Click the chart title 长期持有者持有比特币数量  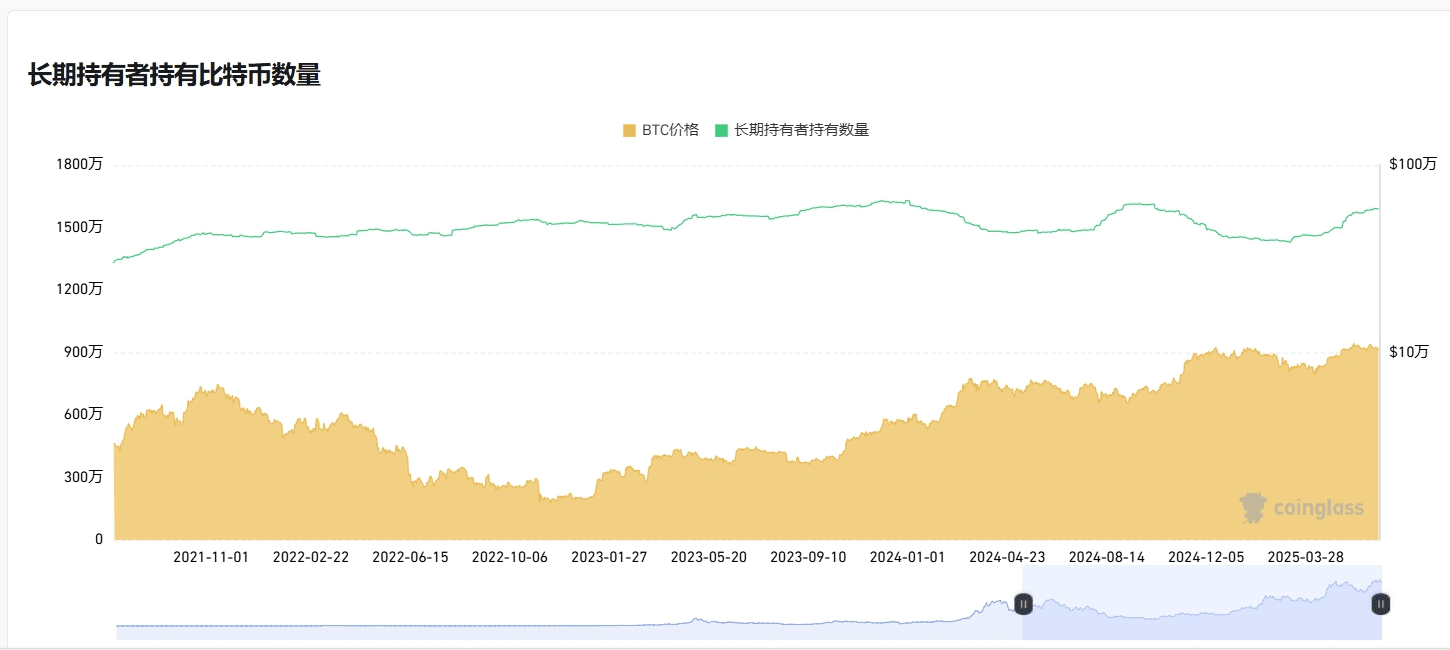point(174,75)
